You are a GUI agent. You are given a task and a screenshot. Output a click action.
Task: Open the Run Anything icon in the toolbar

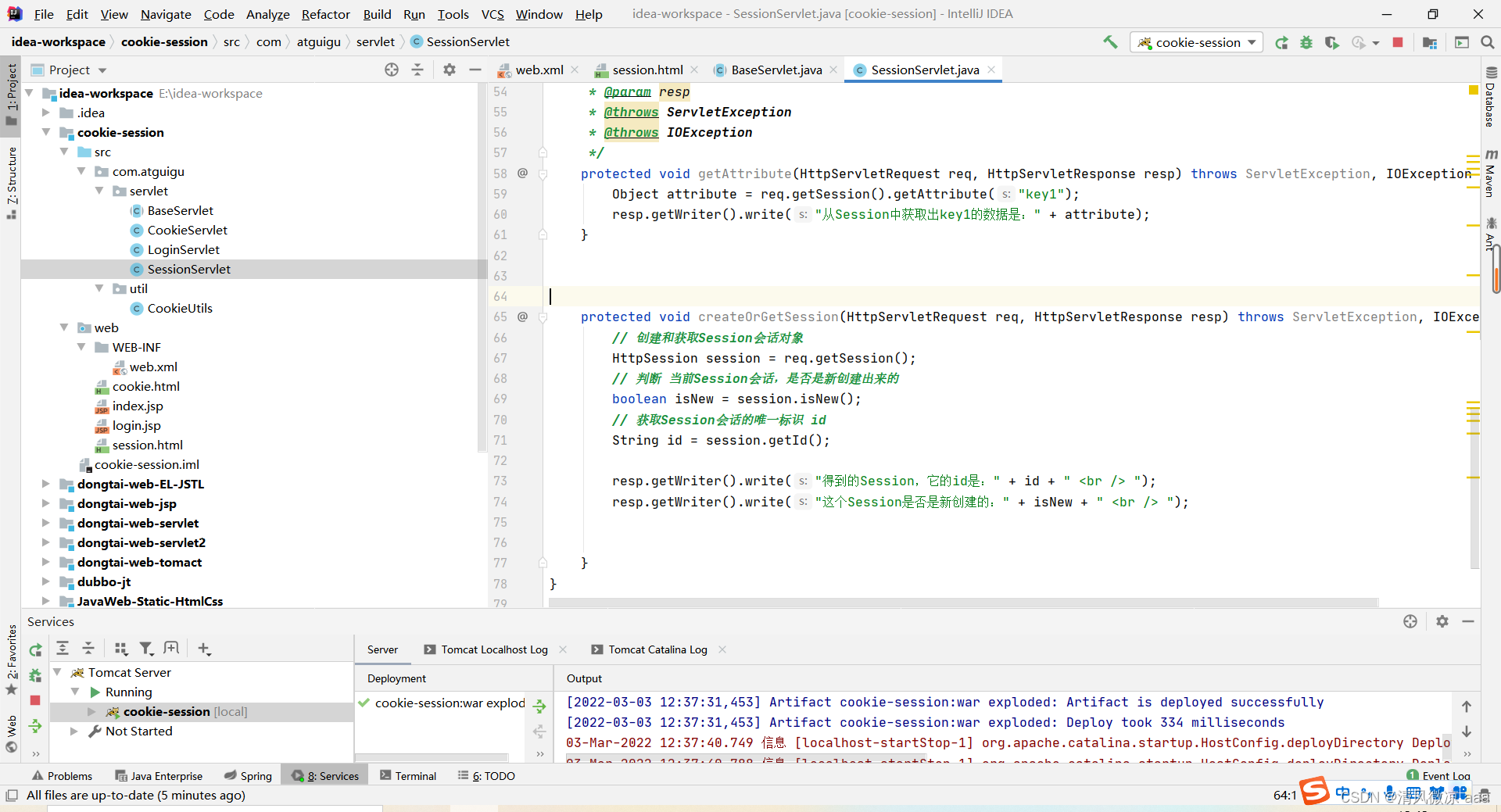pyautogui.click(x=1462, y=42)
